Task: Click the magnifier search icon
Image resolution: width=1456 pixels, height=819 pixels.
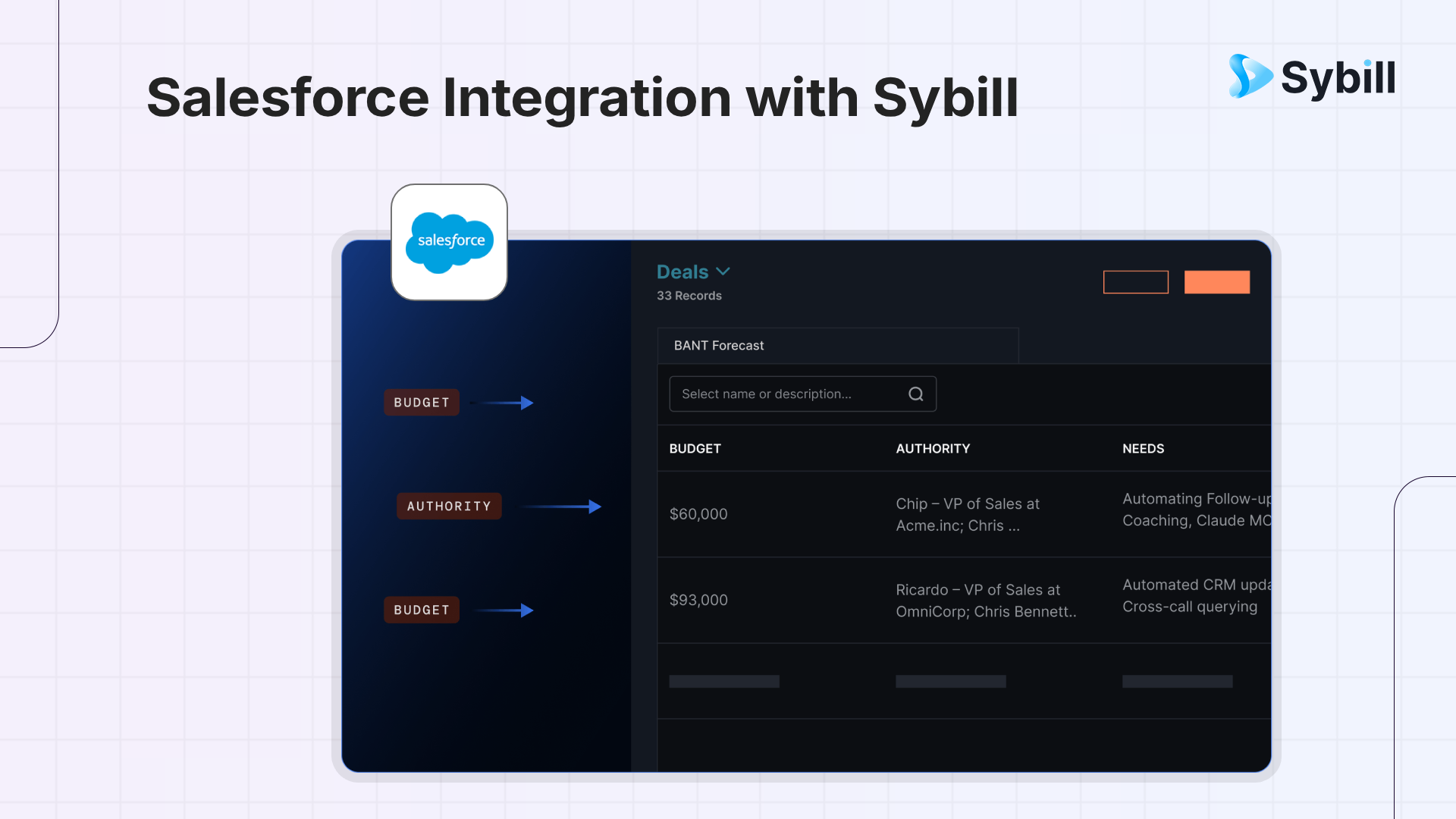Action: (x=916, y=394)
